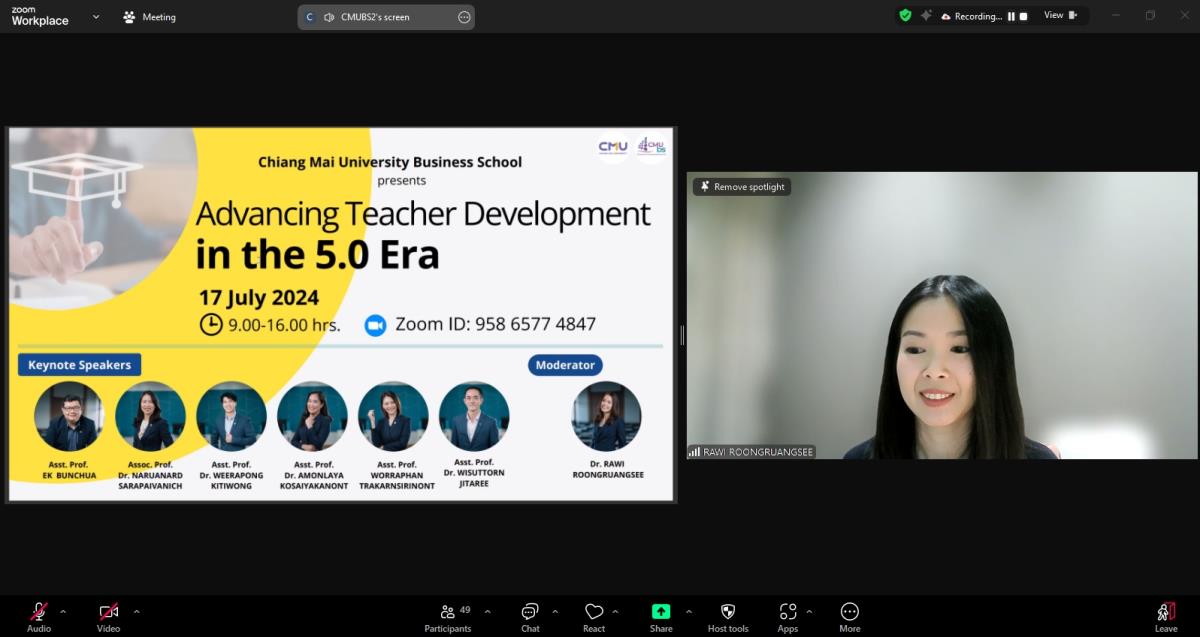
Task: Open Host tools shield menu
Action: 728,617
